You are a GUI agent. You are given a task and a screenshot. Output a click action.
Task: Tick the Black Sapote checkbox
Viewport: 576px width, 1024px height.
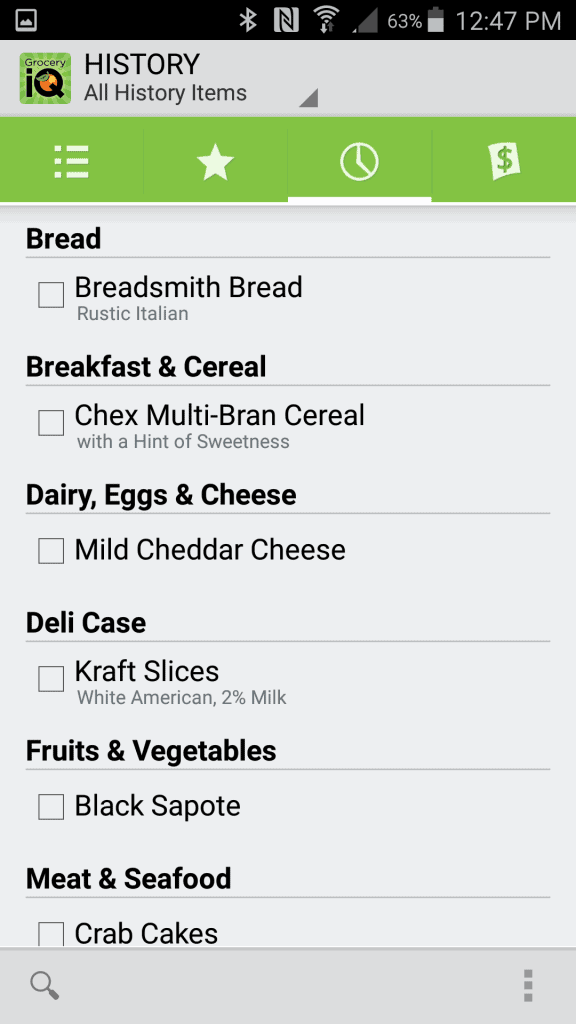(51, 807)
